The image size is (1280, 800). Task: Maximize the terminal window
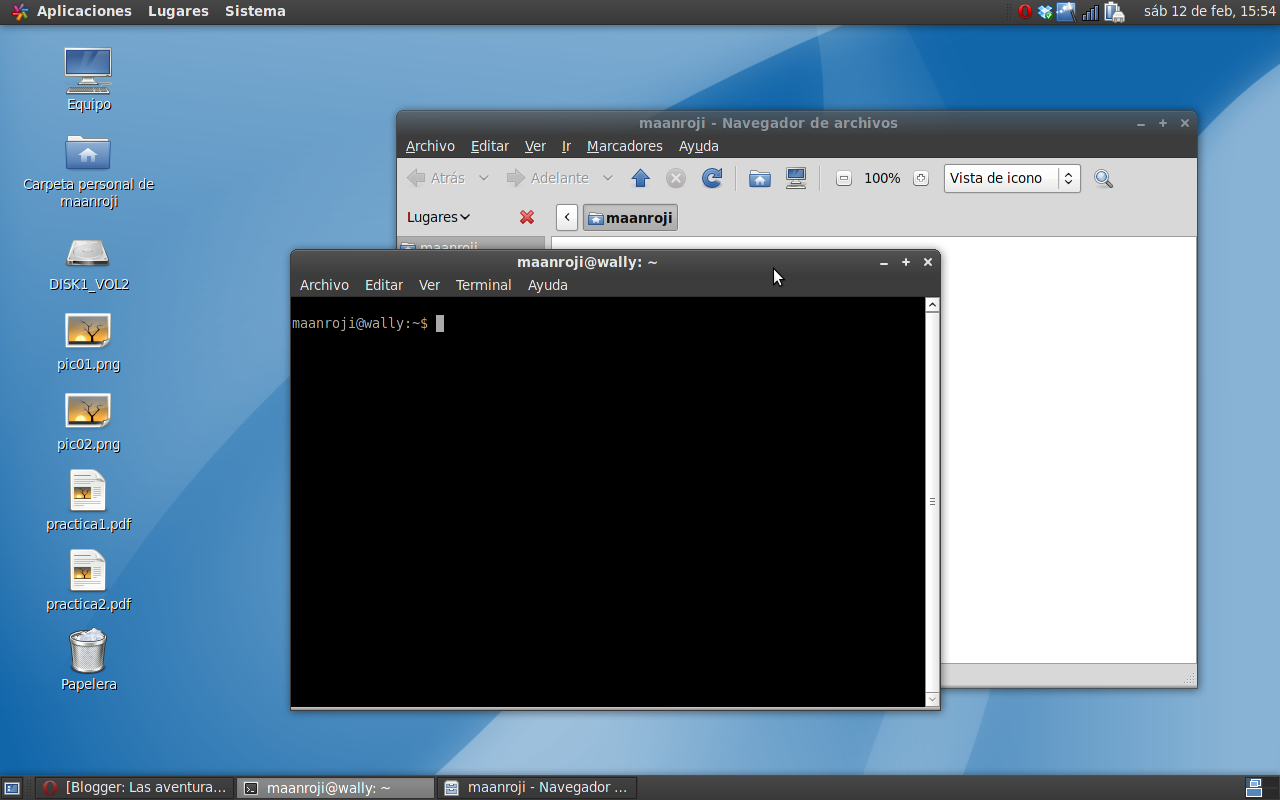[906, 262]
